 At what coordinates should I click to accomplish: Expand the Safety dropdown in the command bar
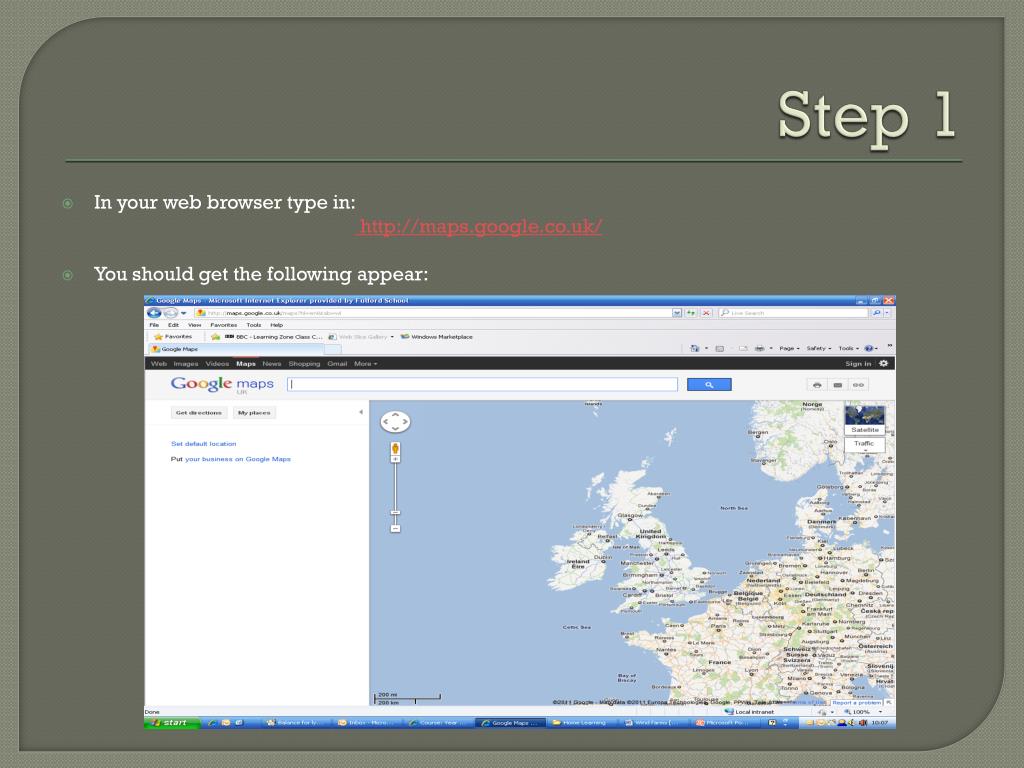(819, 348)
